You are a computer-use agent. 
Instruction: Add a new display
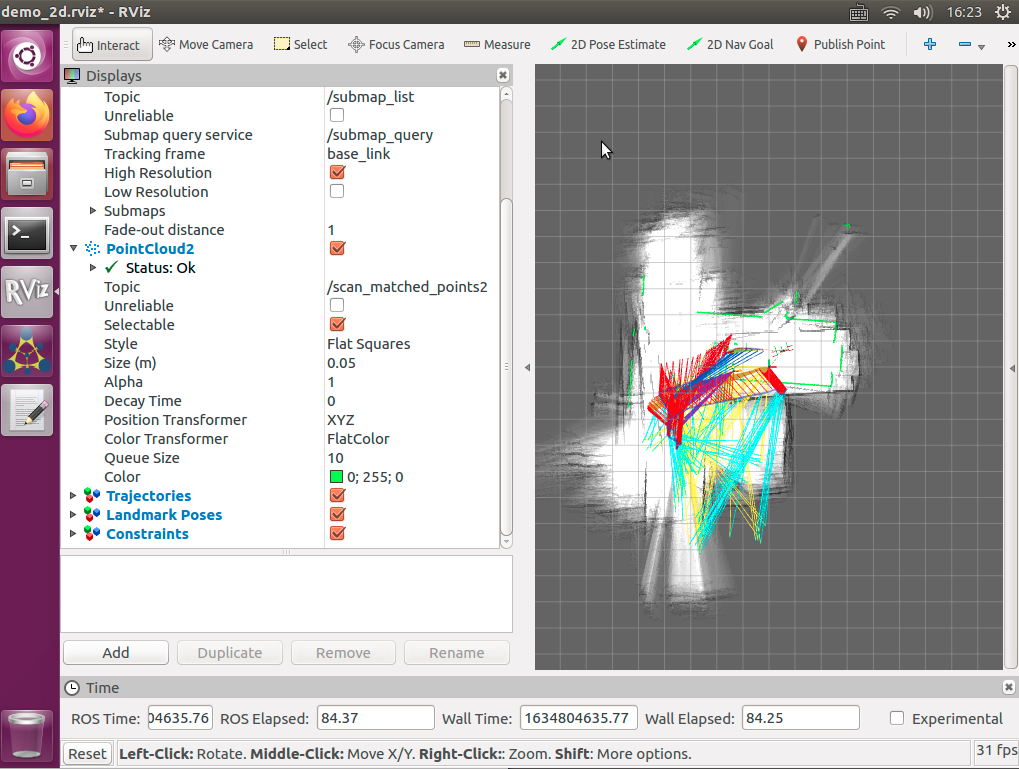pyautogui.click(x=115, y=652)
